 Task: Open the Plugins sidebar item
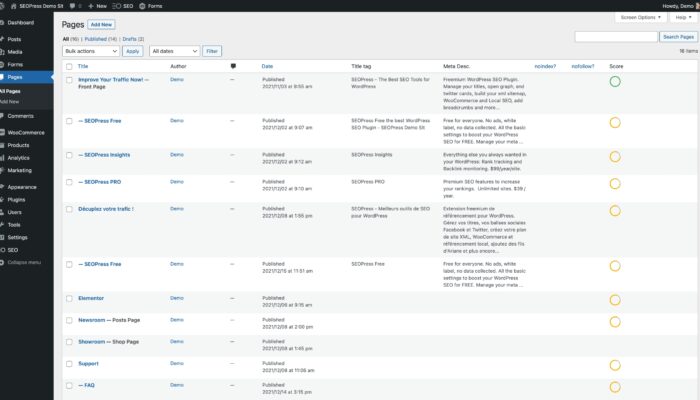click(x=17, y=200)
